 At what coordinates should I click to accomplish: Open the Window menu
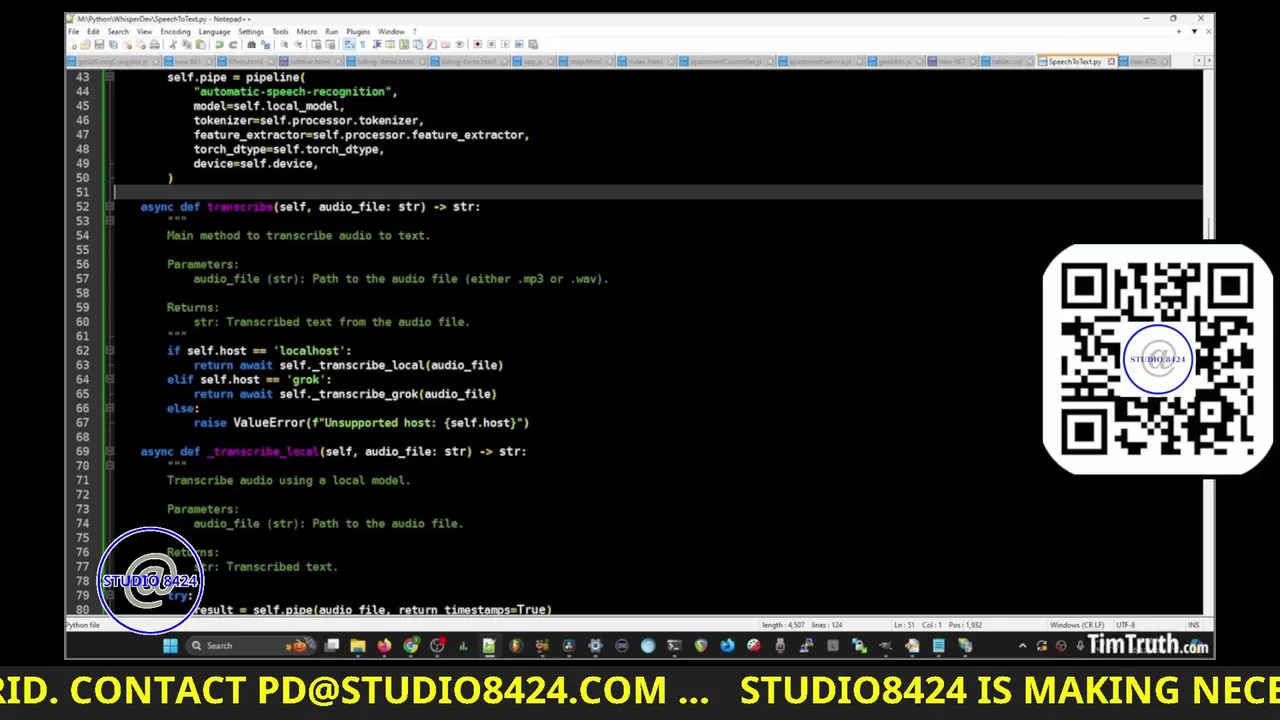coord(391,31)
